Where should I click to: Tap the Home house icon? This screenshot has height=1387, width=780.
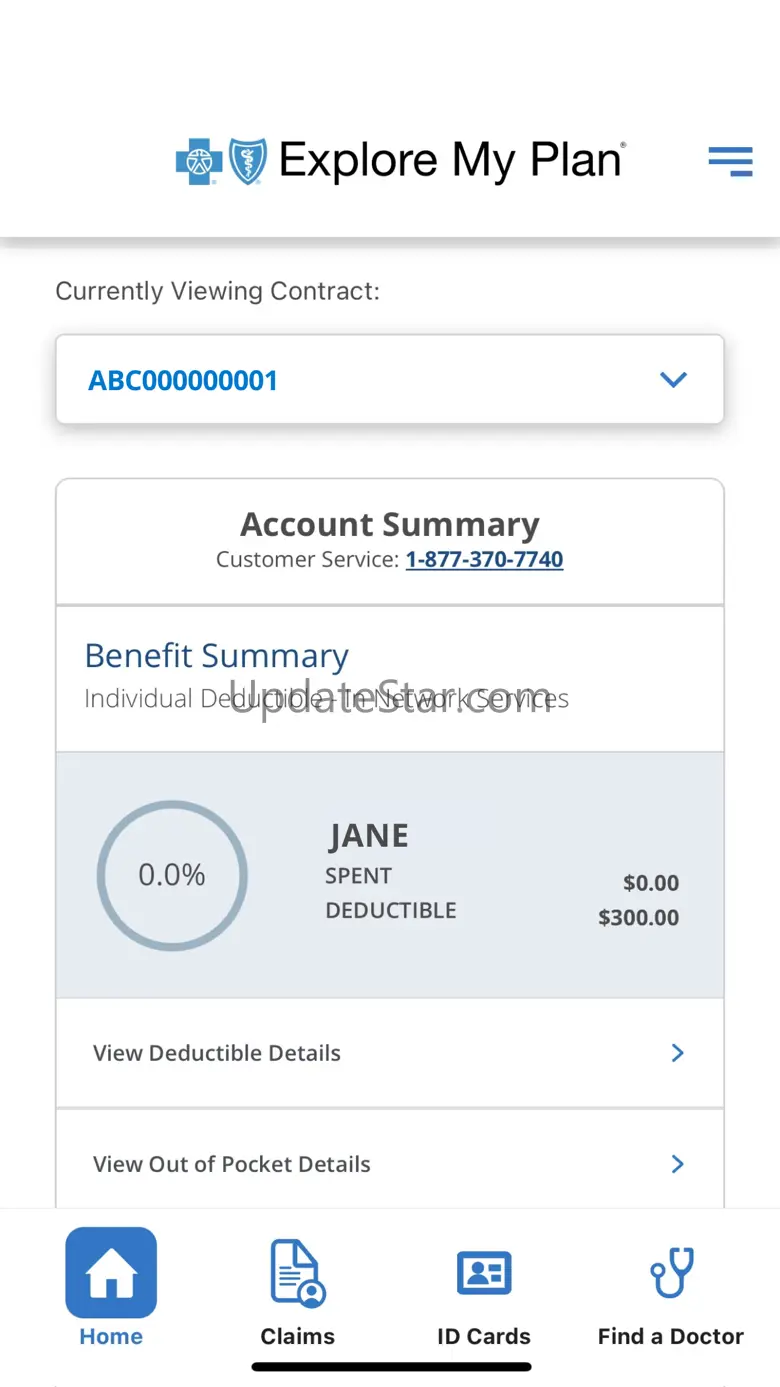point(111,1272)
